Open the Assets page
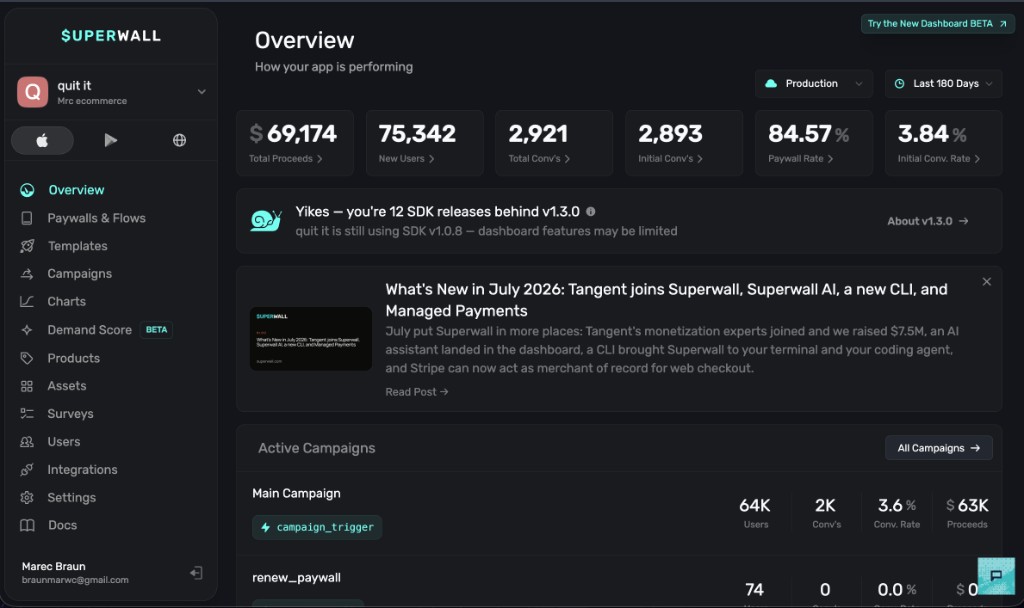Viewport: 1024px width, 608px height. (x=67, y=386)
